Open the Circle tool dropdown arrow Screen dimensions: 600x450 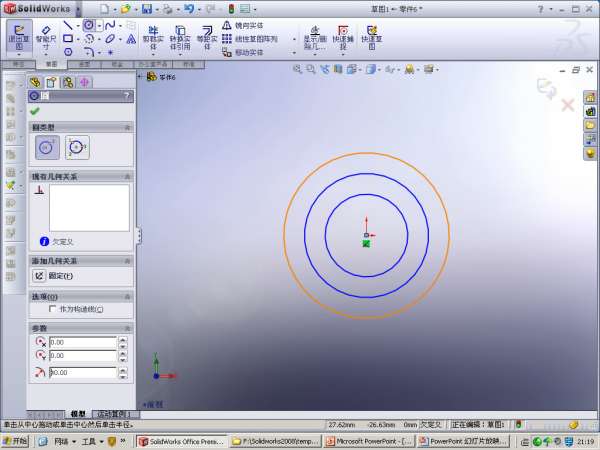click(x=99, y=26)
